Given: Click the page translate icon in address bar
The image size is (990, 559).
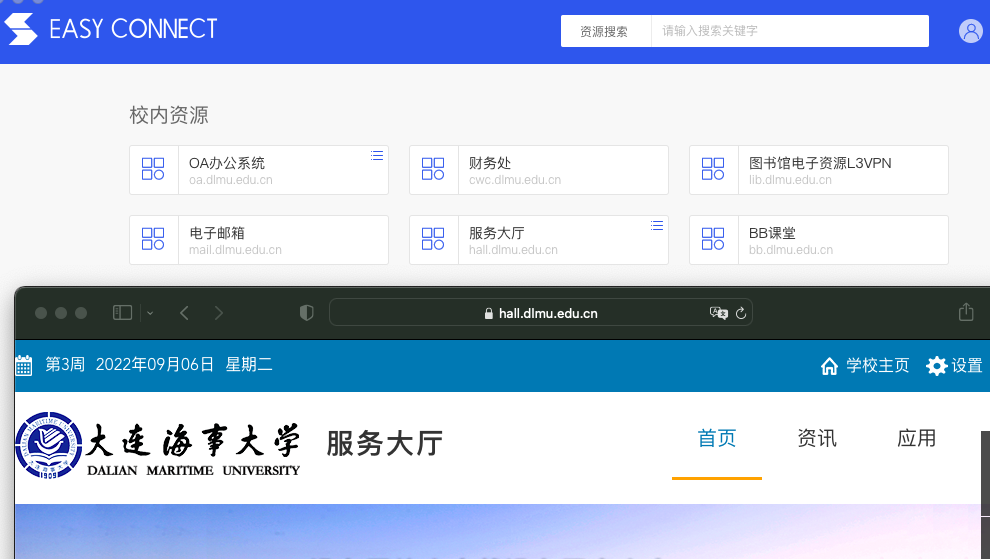Looking at the screenshot, I should pos(718,313).
